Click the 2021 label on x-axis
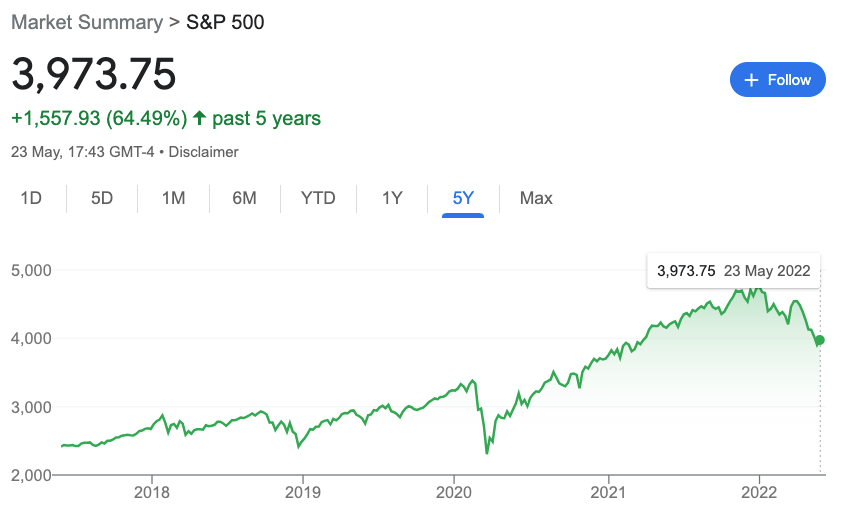The width and height of the screenshot is (843, 516). click(607, 491)
